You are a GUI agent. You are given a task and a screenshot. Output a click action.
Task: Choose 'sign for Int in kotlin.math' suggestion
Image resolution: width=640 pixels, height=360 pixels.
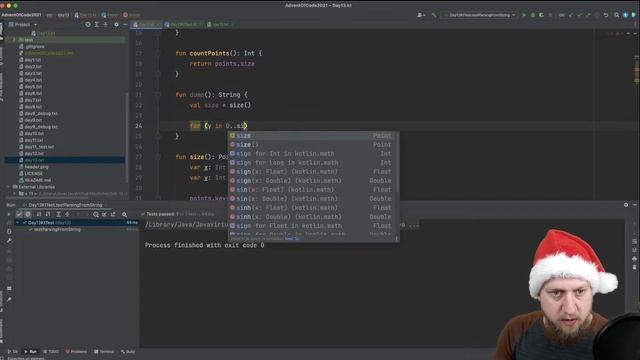pyautogui.click(x=312, y=154)
